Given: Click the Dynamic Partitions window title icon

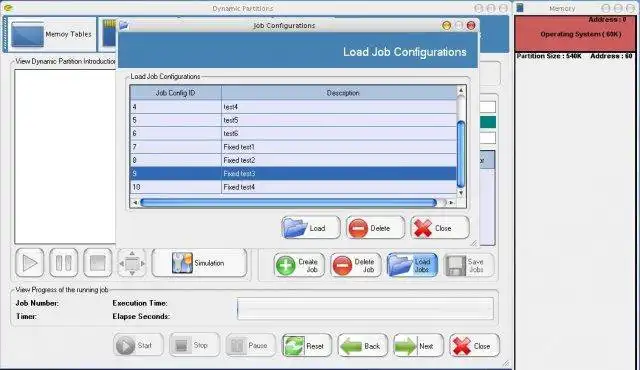Looking at the screenshot, I should coord(7,7).
